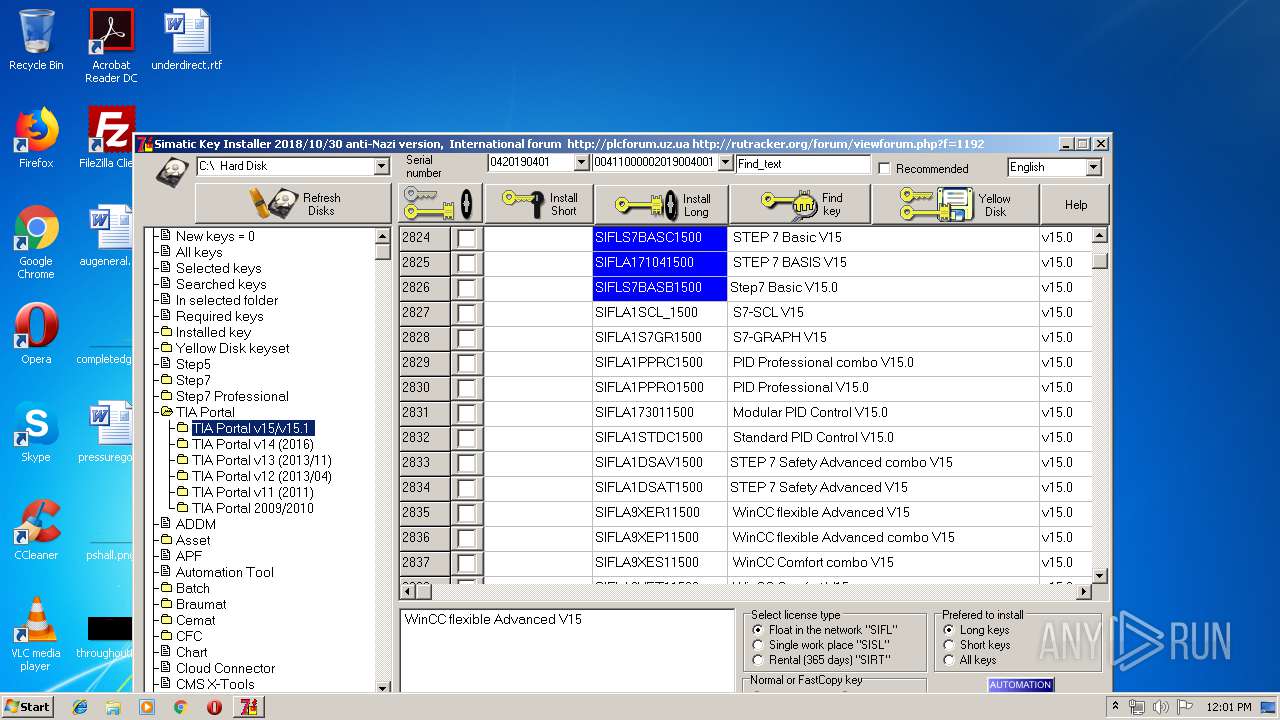Screen dimensions: 1280x720
Task: Open the C:\ Hard Disk dropdown
Action: (x=381, y=166)
